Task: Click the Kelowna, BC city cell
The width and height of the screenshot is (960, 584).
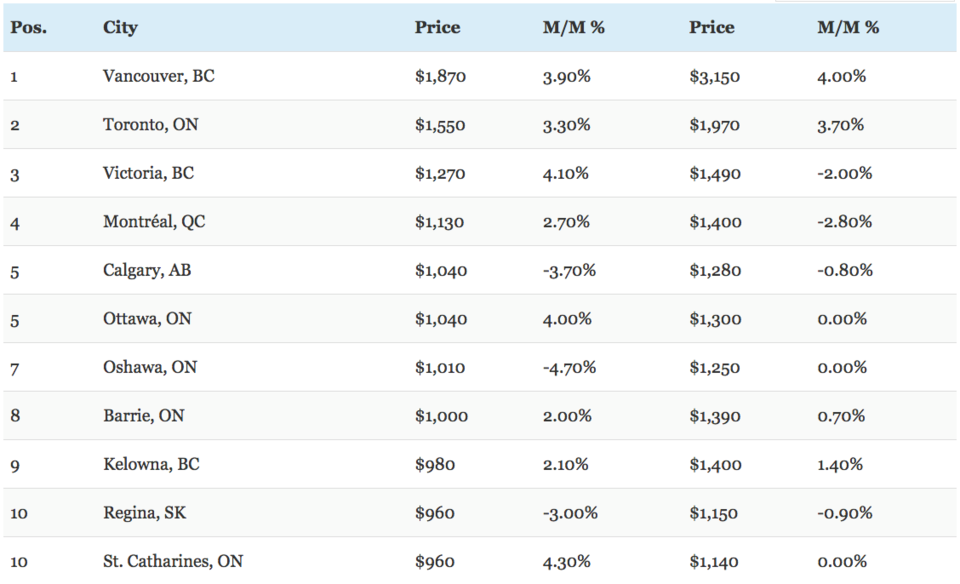Action: [151, 464]
